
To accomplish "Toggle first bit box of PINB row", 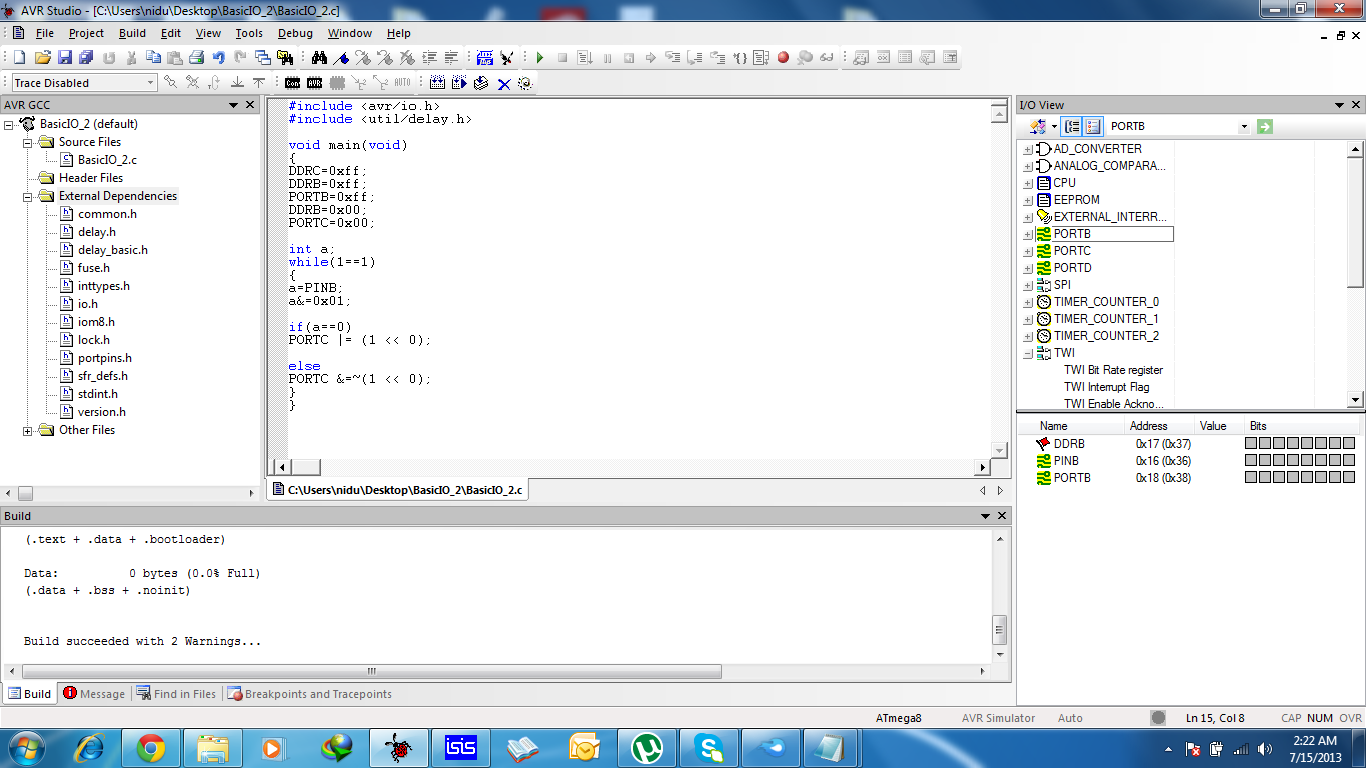I will [x=1252, y=460].
